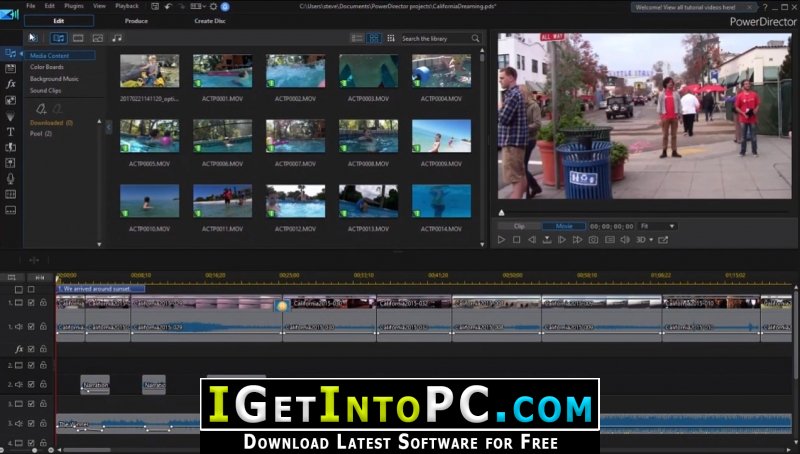Click the preview seek slider handle
The width and height of the screenshot is (800, 454).
click(x=502, y=213)
